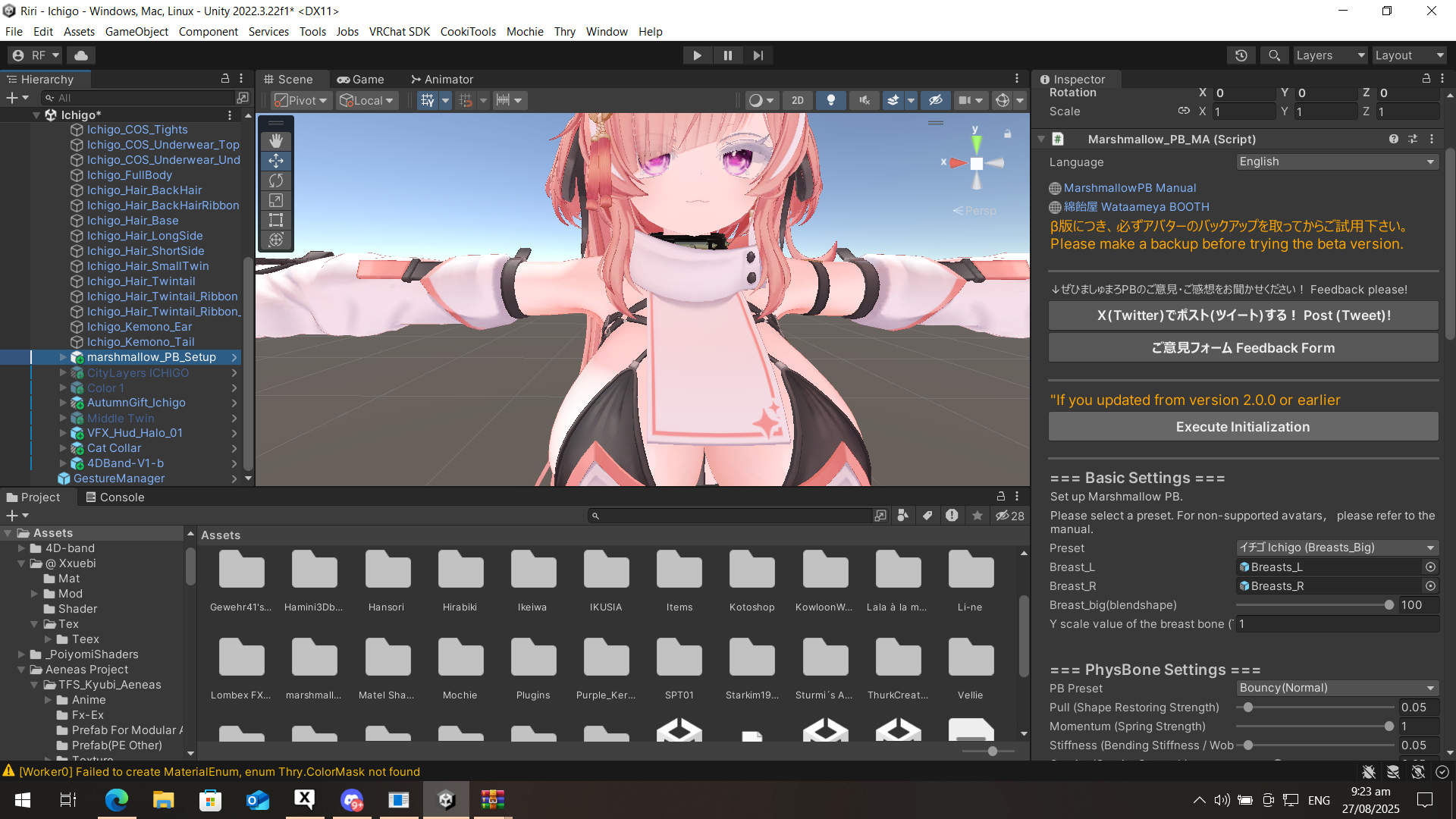Click Feedback Form button
Image resolution: width=1456 pixels, height=819 pixels.
pos(1243,348)
